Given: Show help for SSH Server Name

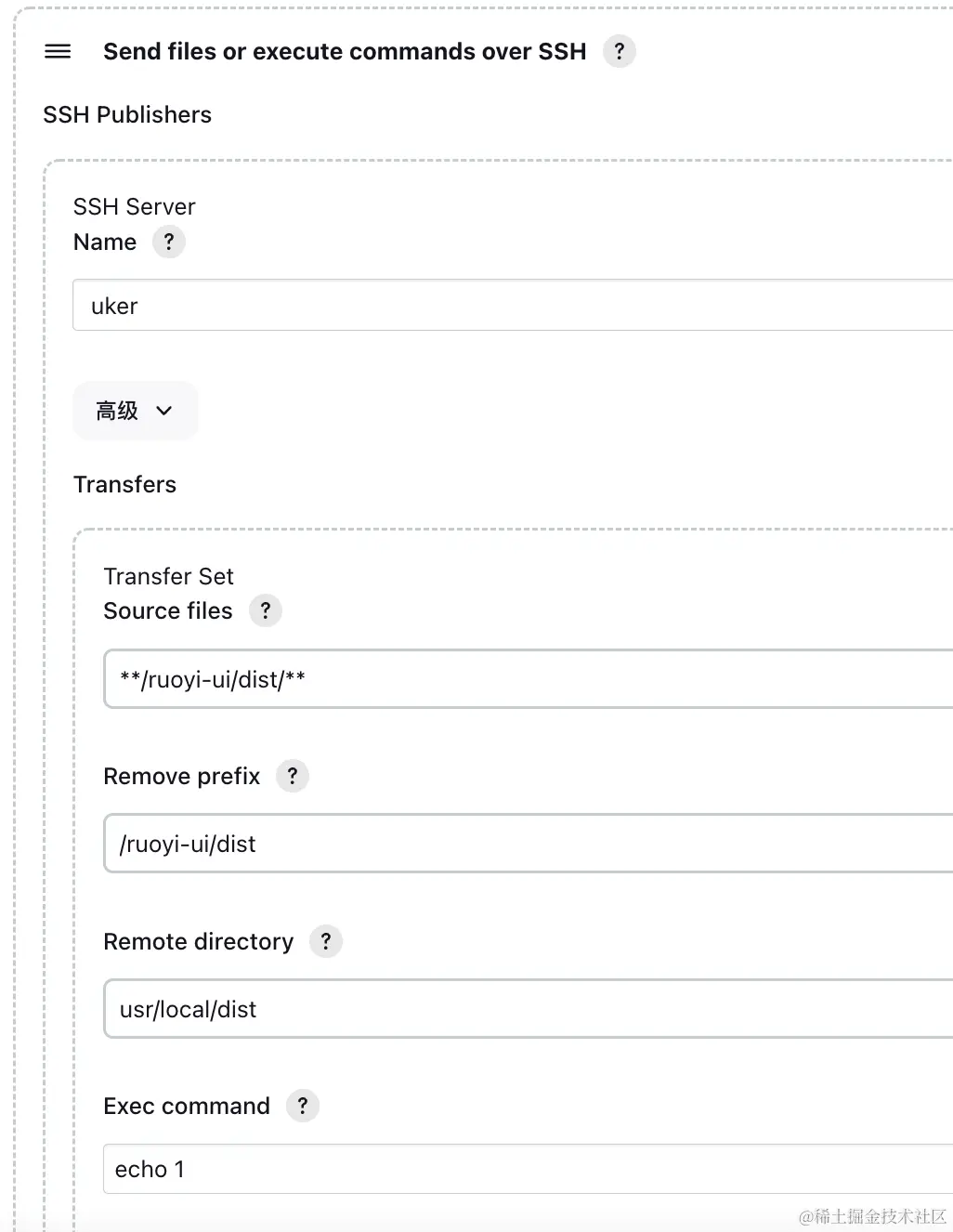Looking at the screenshot, I should coord(168,242).
